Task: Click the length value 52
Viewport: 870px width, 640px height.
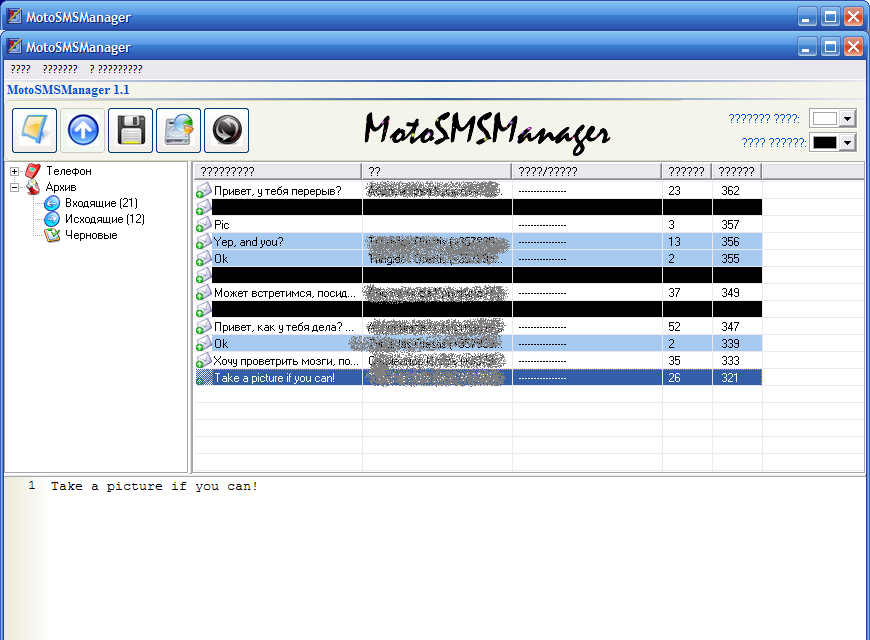Action: pyautogui.click(x=675, y=326)
